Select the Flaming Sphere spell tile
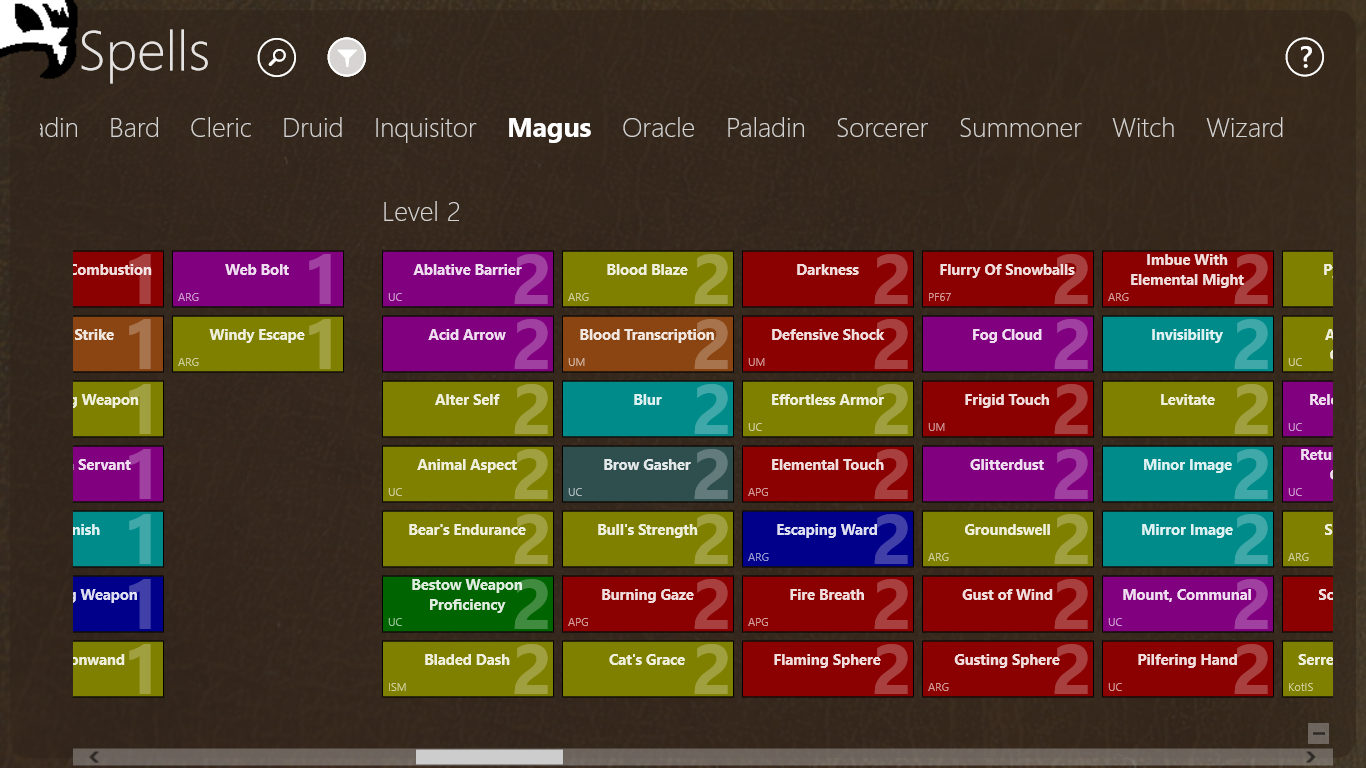This screenshot has width=1366, height=768. (828, 669)
